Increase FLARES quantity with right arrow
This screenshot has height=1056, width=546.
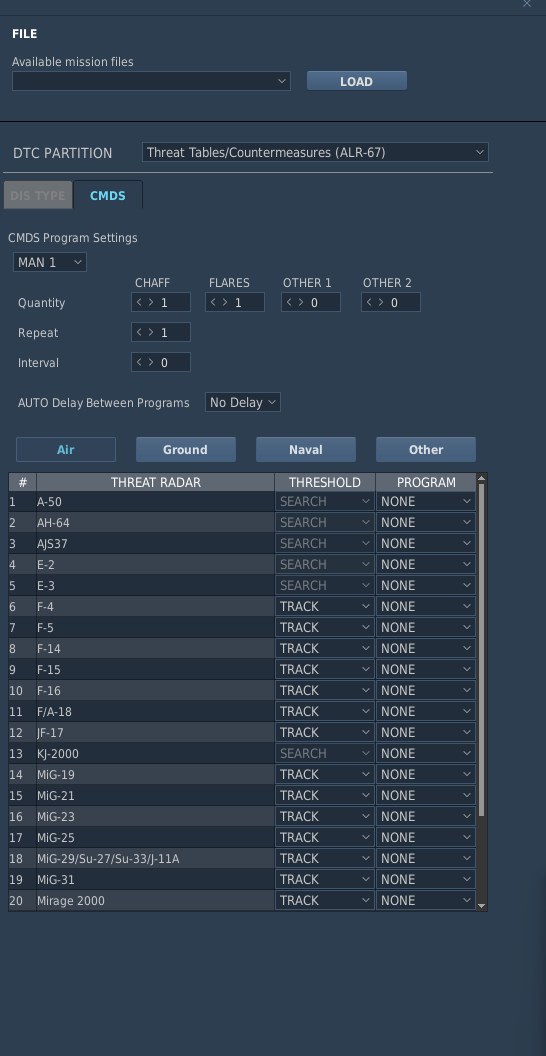click(225, 302)
